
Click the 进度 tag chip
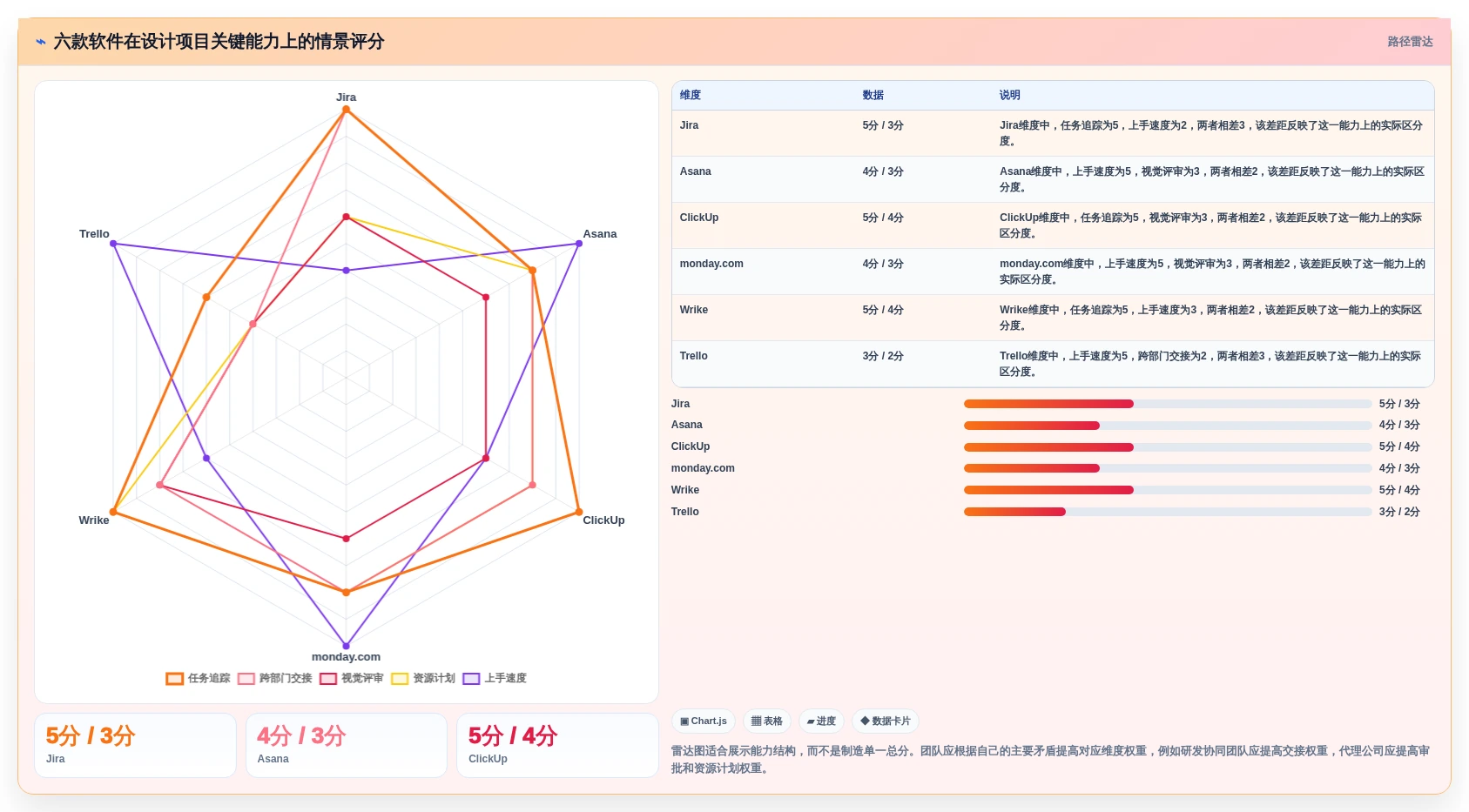[821, 721]
